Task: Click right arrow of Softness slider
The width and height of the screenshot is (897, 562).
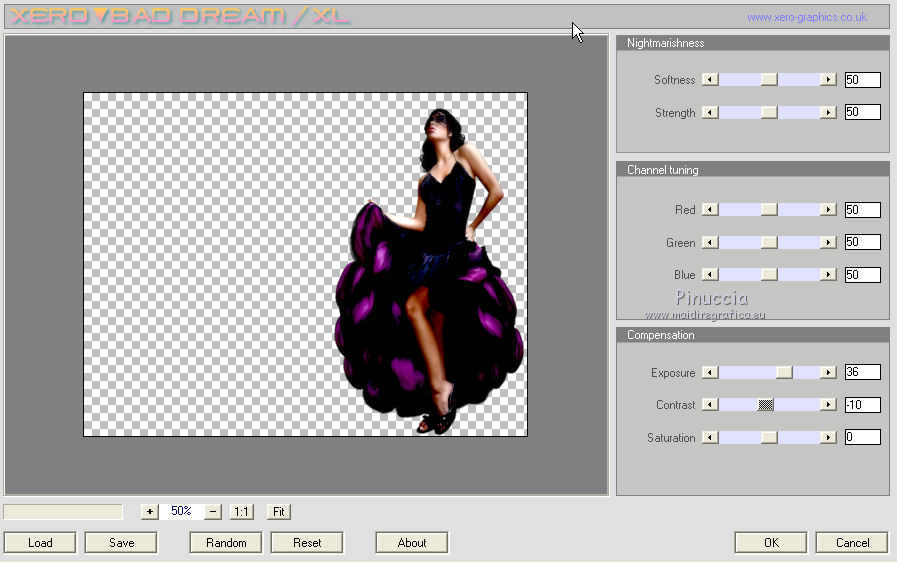Action: coord(828,80)
